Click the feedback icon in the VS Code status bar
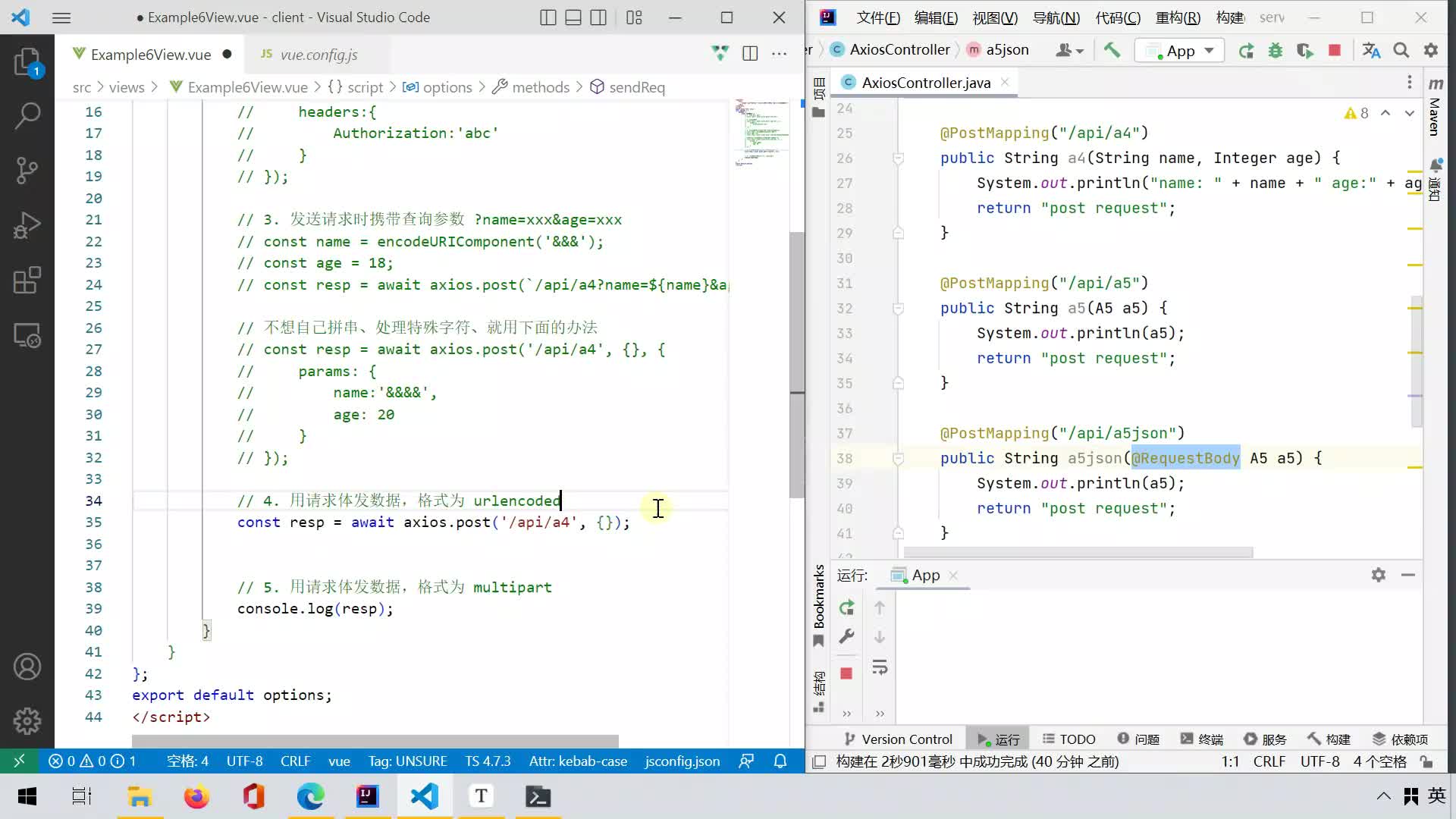The width and height of the screenshot is (1456, 819). pos(746,761)
